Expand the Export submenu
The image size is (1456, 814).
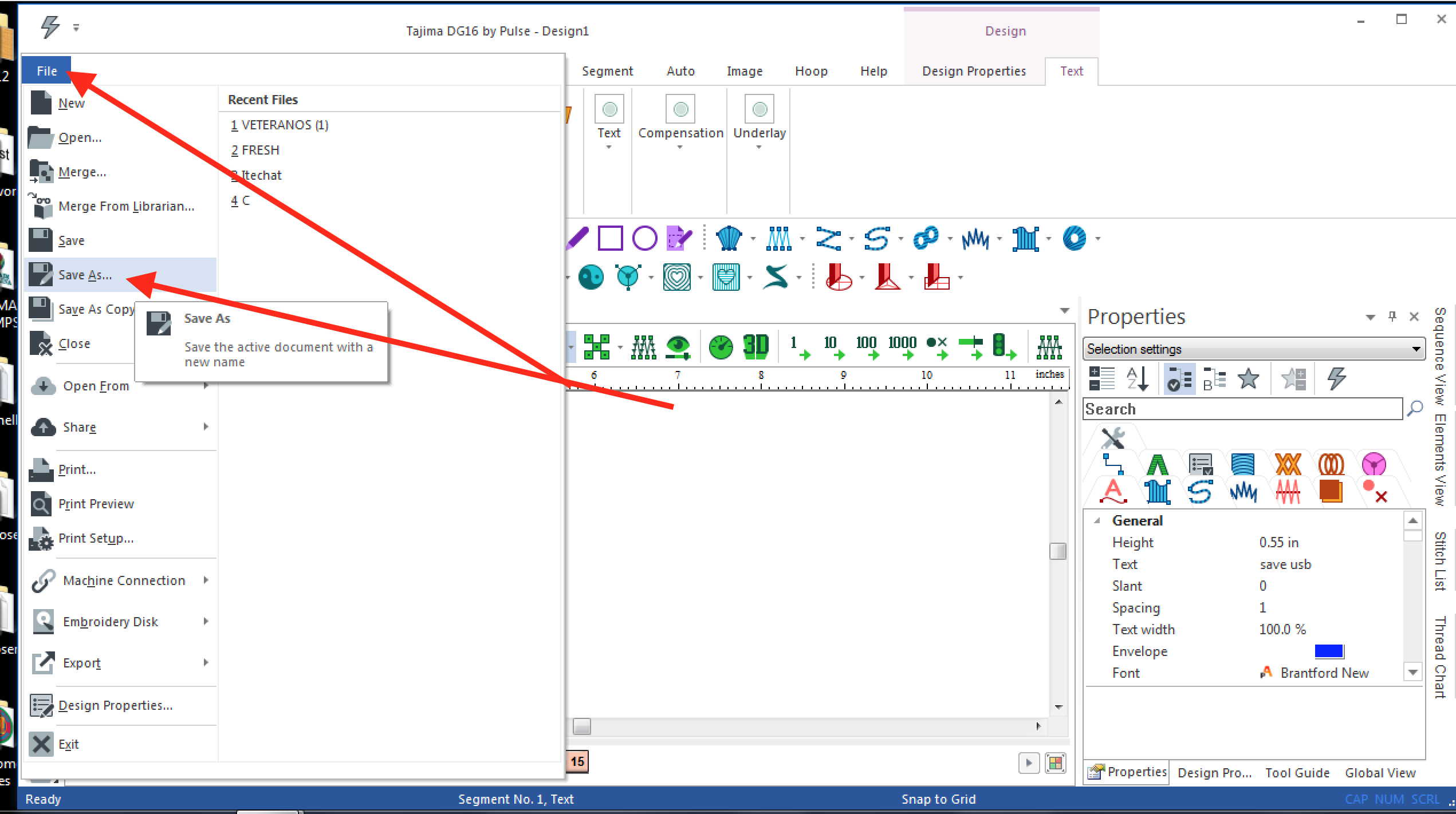[x=120, y=663]
